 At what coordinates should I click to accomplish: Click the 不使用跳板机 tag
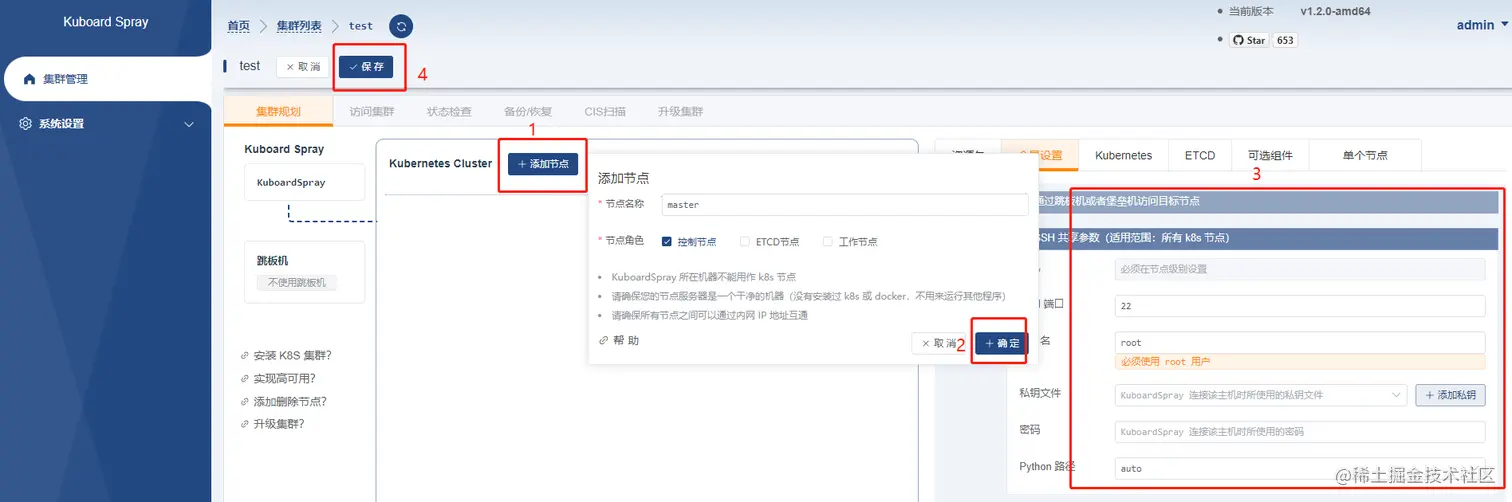click(x=297, y=283)
